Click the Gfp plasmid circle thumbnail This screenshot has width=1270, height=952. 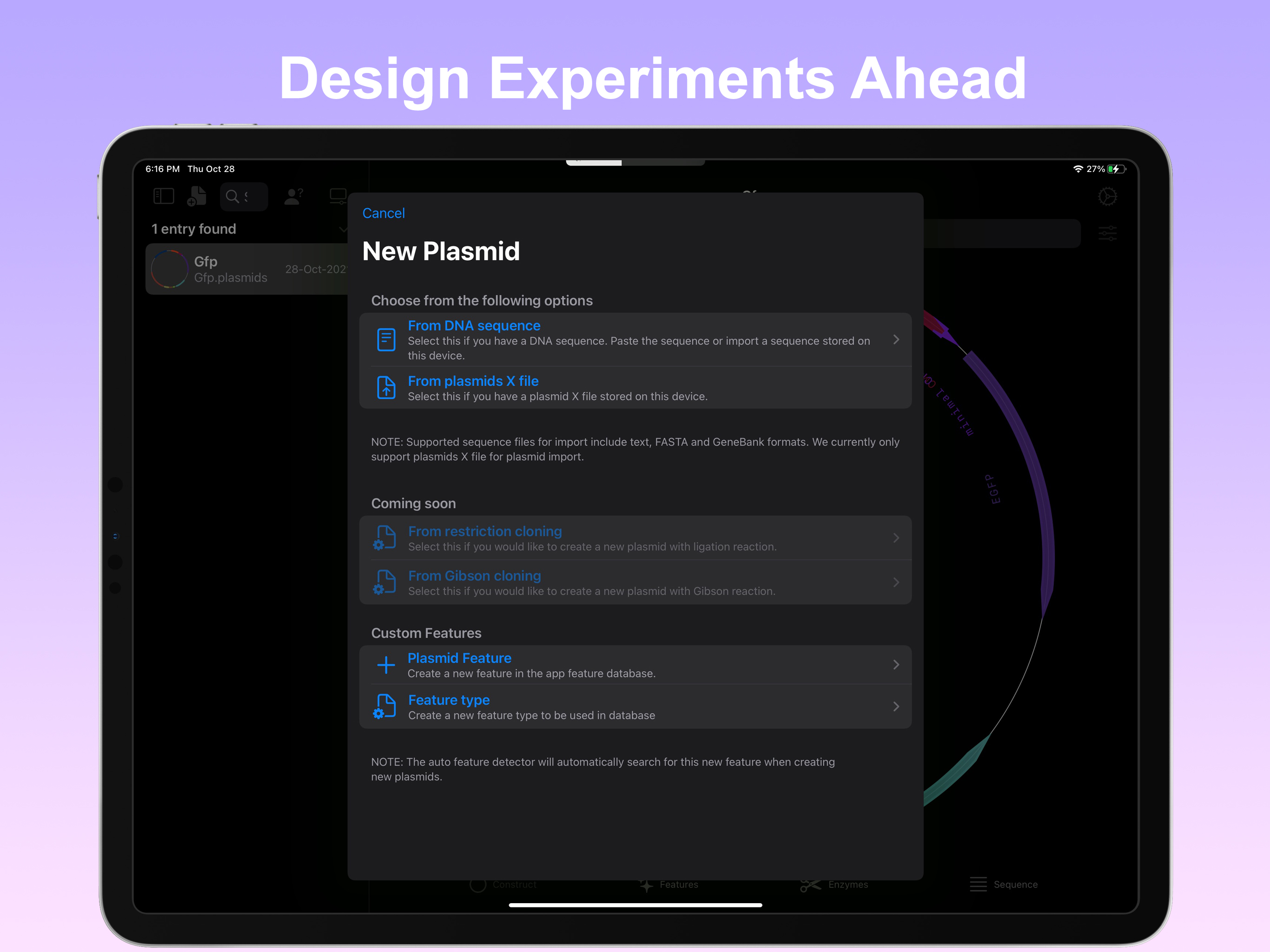click(x=169, y=269)
